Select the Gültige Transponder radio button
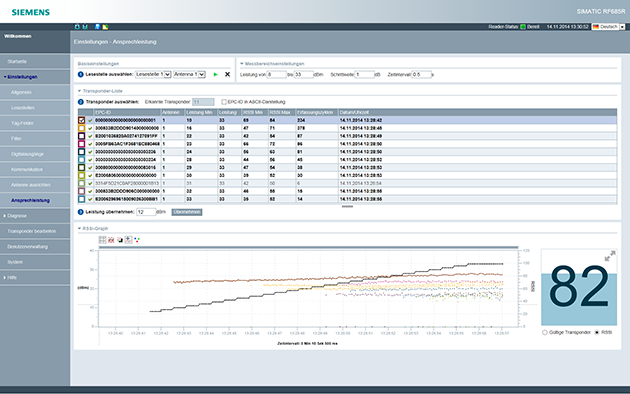630x394 pixels. (x=545, y=333)
